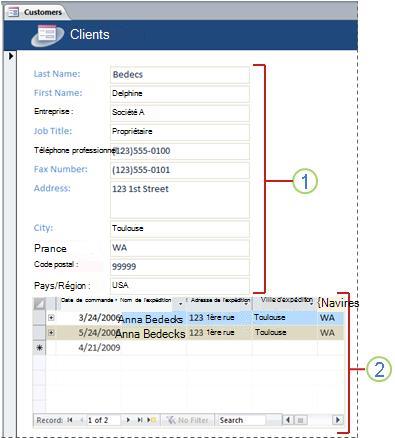
Task: Go to the last record
Action: pyautogui.click(x=140, y=420)
